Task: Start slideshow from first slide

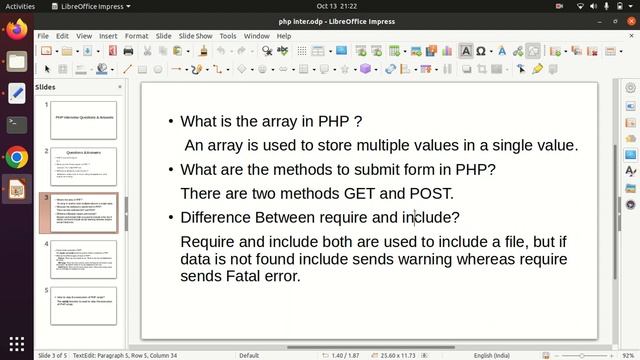Action: point(361,51)
